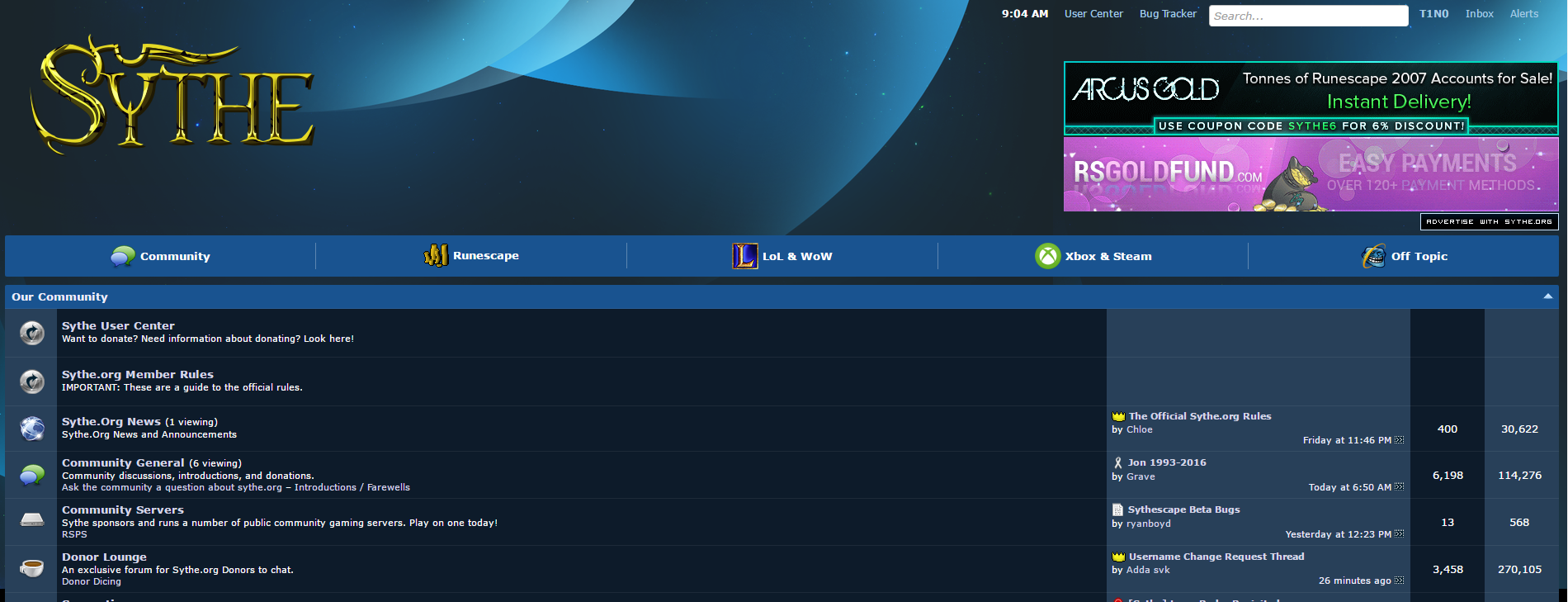Click the Sythe.org Member Rules forum icon
Image resolution: width=1568 pixels, height=602 pixels.
(32, 382)
